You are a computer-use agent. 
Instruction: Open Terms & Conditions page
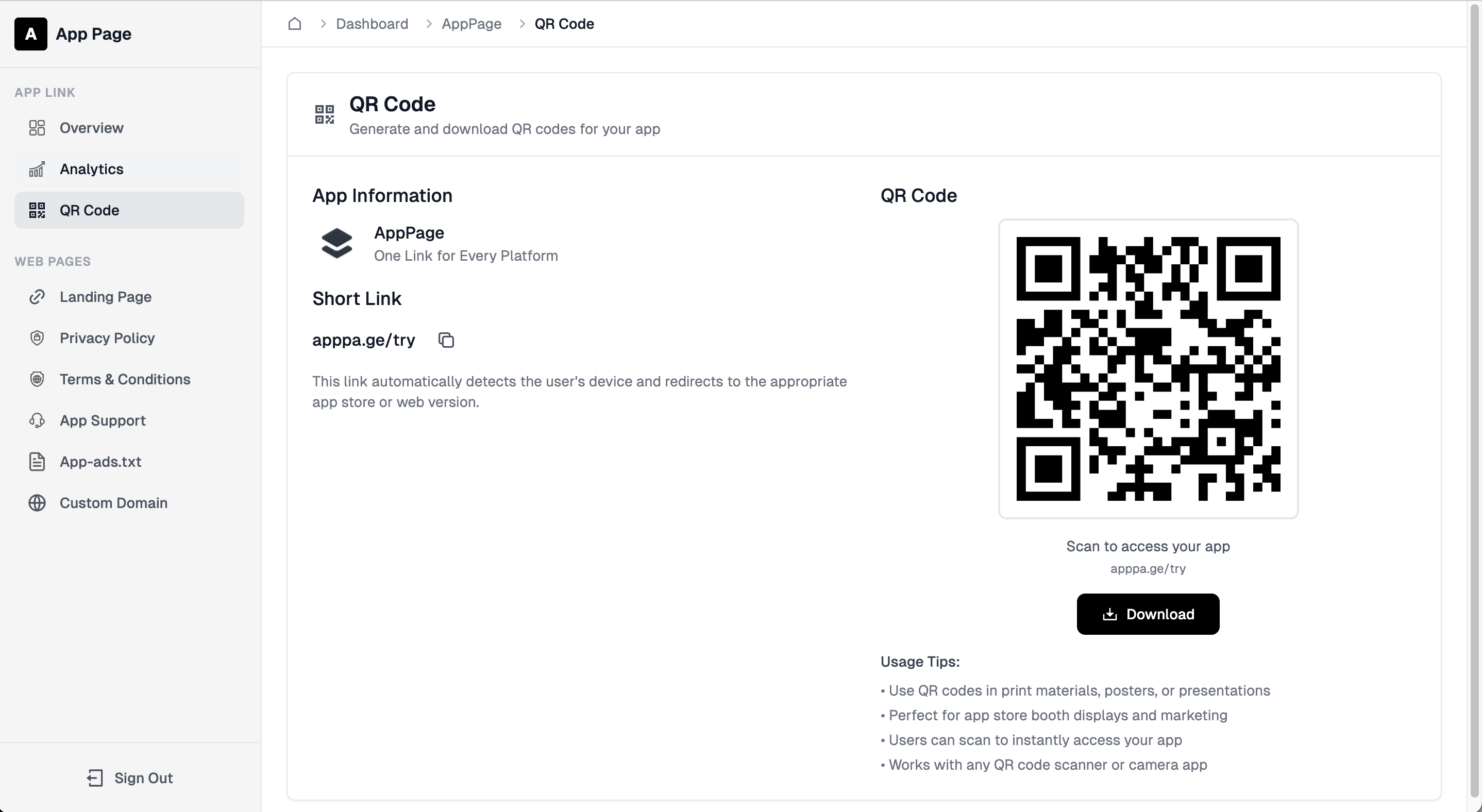125,379
